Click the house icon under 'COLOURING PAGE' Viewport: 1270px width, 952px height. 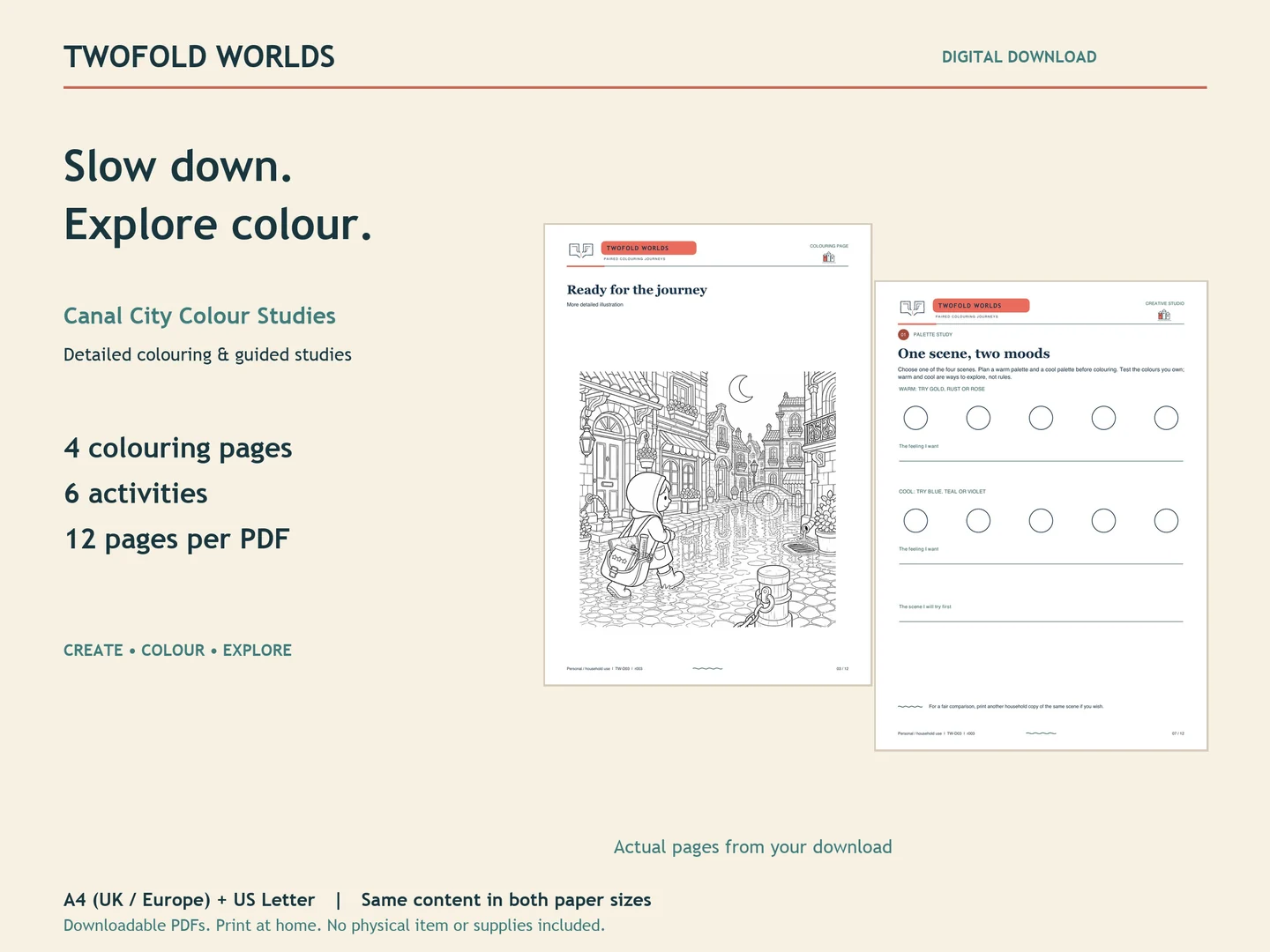(828, 257)
